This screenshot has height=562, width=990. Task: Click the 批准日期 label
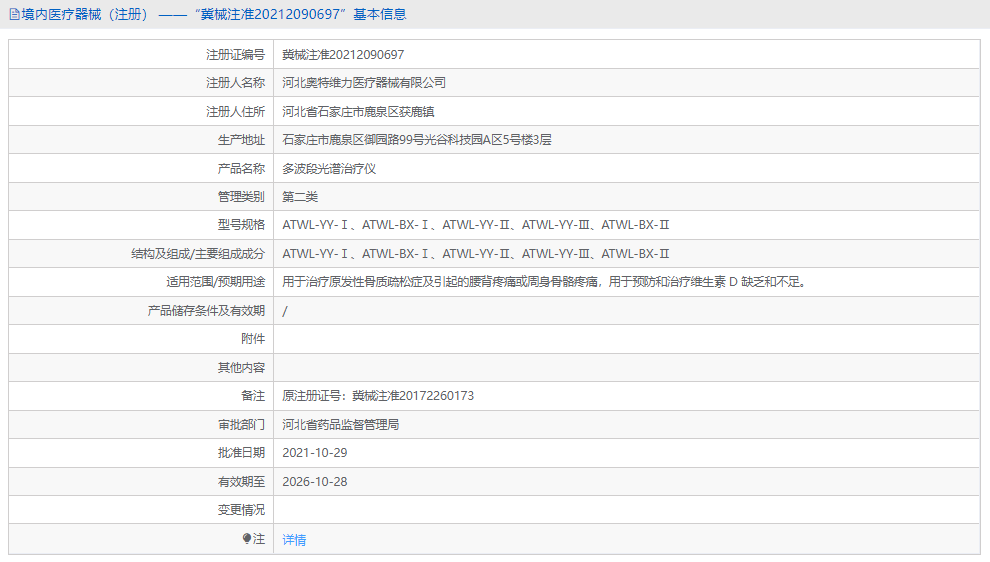coord(241,453)
